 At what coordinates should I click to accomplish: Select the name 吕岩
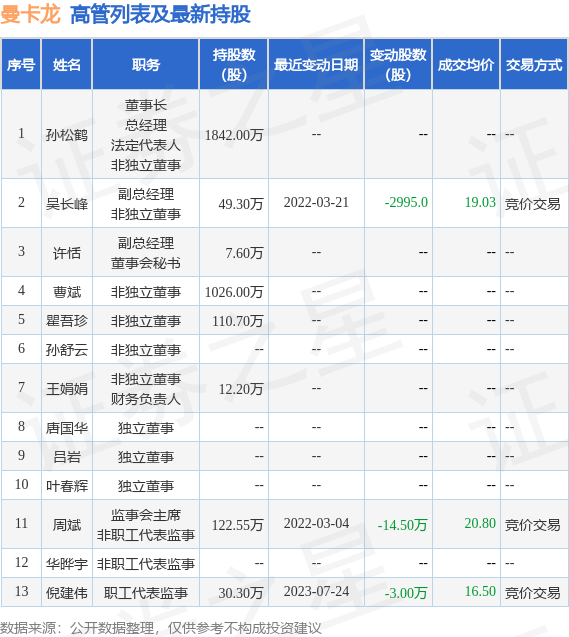tap(67, 457)
